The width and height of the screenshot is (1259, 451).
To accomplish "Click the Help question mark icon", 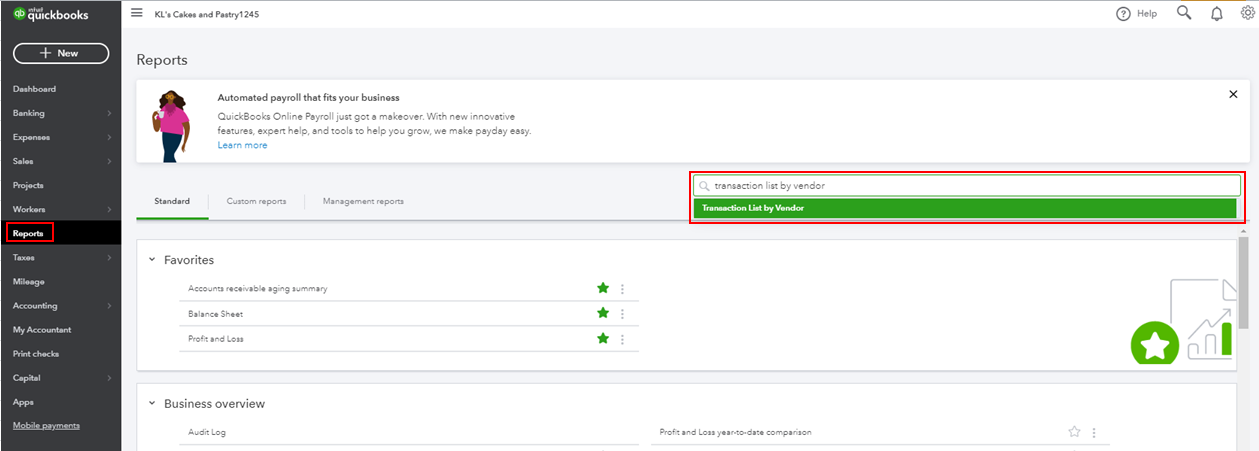I will (x=1123, y=14).
